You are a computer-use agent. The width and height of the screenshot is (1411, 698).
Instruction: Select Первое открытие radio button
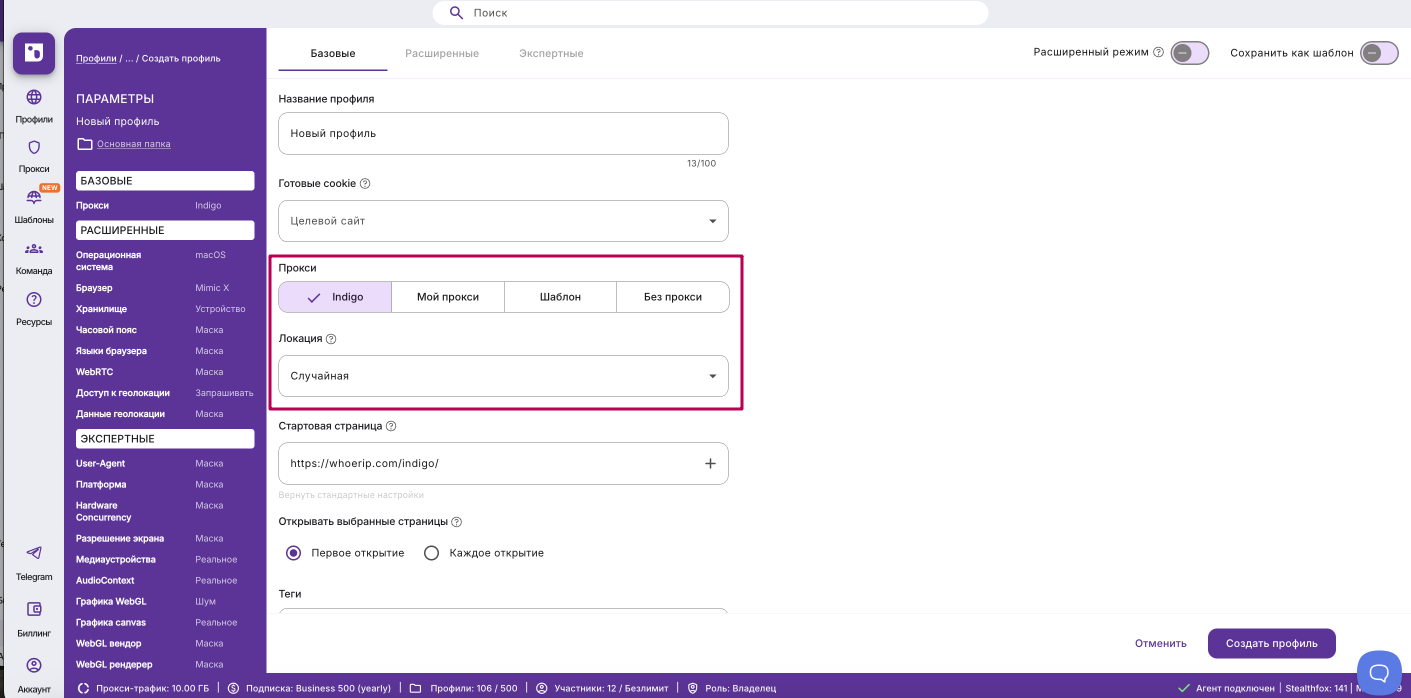click(x=294, y=553)
